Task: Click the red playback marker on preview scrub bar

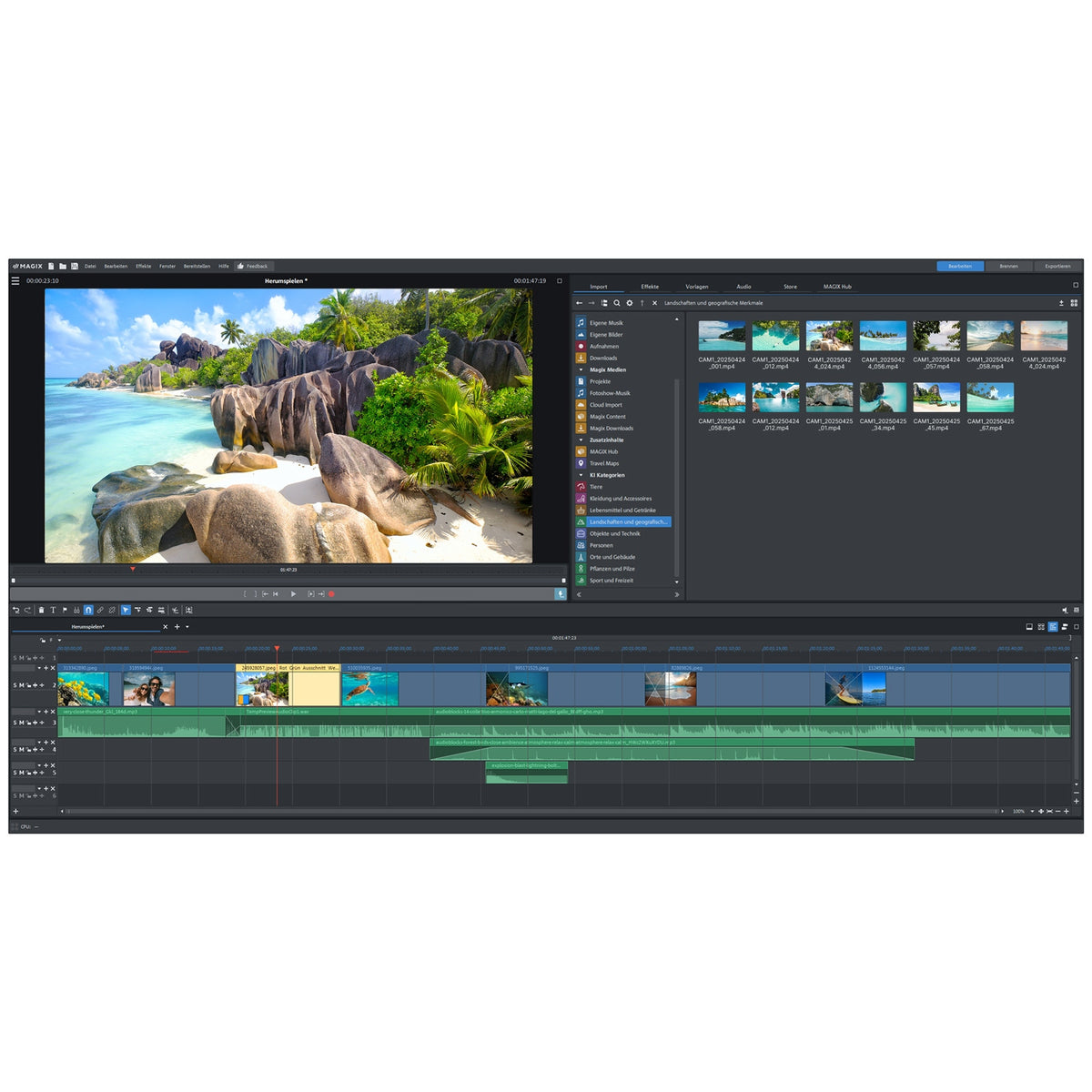Action: coord(133,569)
